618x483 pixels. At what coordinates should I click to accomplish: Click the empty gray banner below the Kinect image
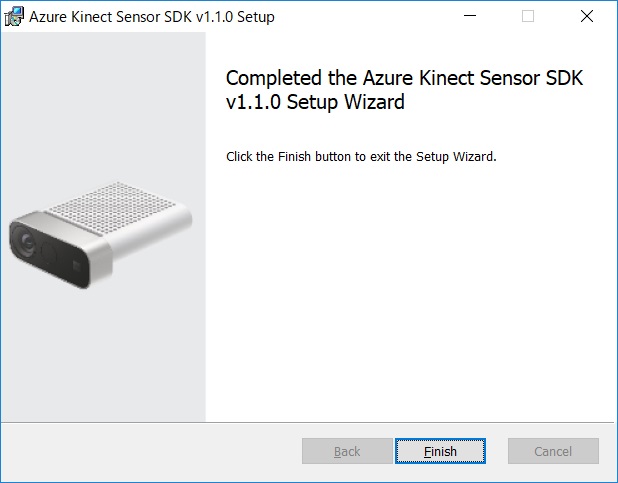pyautogui.click(x=103, y=360)
